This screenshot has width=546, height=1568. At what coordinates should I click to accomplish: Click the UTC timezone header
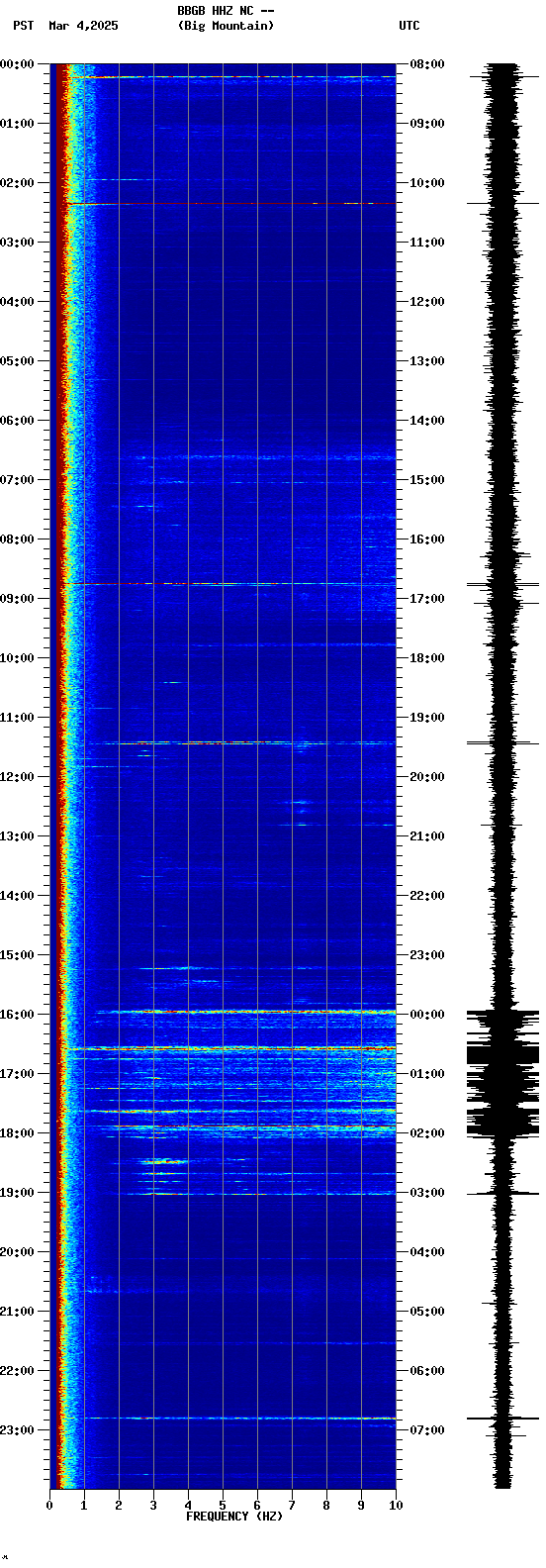pyautogui.click(x=409, y=26)
